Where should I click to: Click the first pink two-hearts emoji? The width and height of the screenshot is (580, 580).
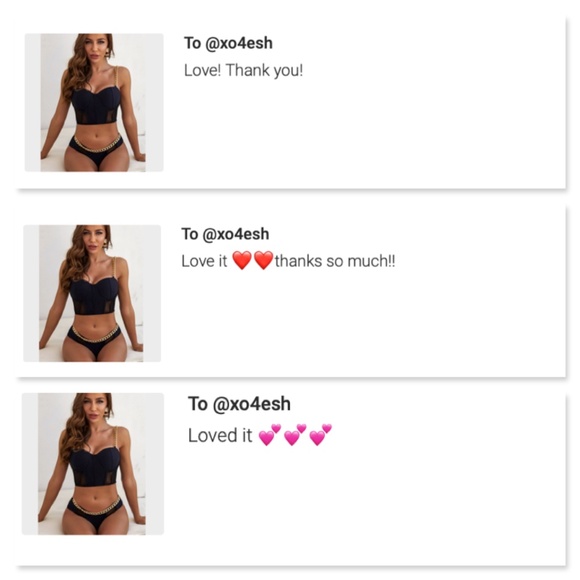click(x=270, y=435)
